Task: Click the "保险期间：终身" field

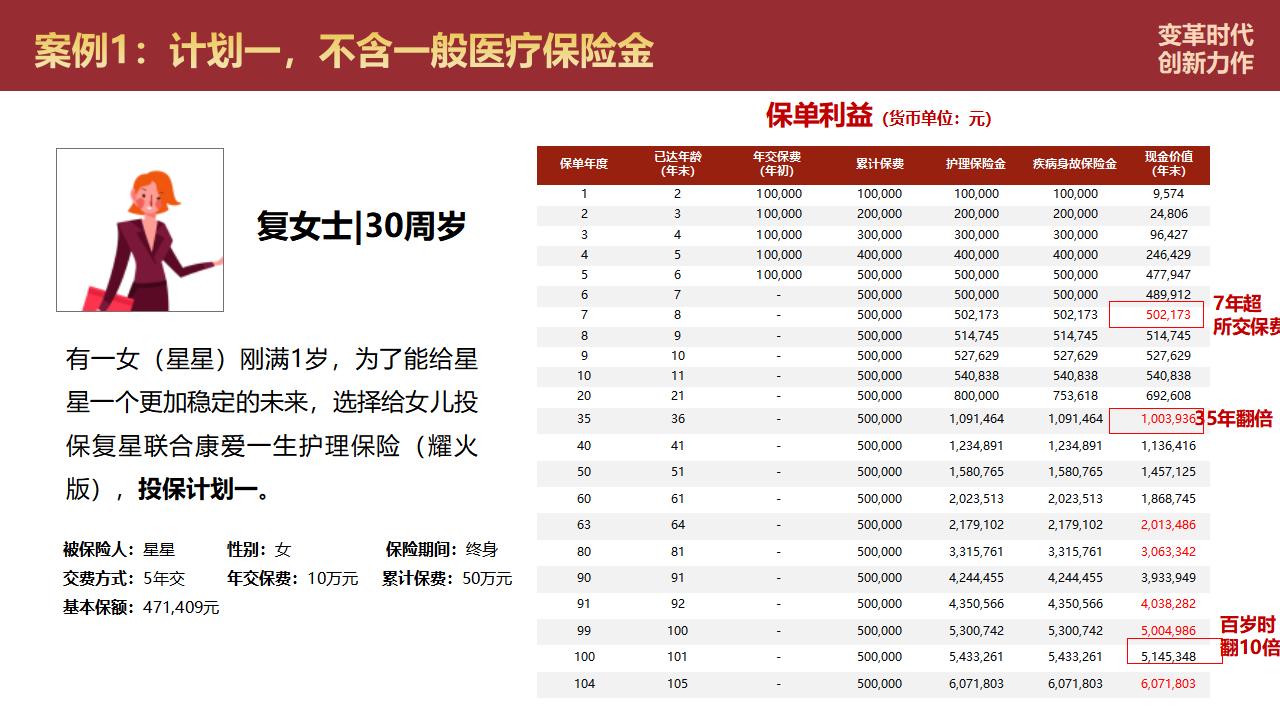Action: (x=441, y=549)
